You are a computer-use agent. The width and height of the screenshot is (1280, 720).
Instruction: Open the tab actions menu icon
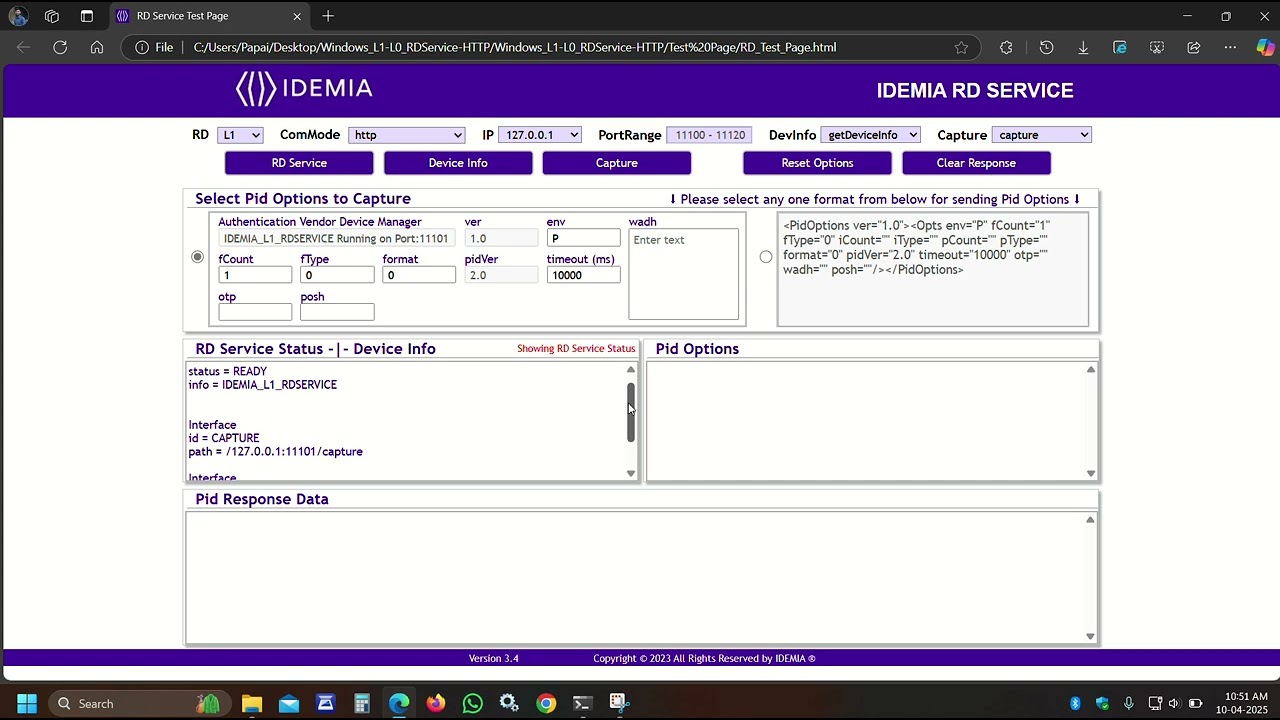[87, 16]
